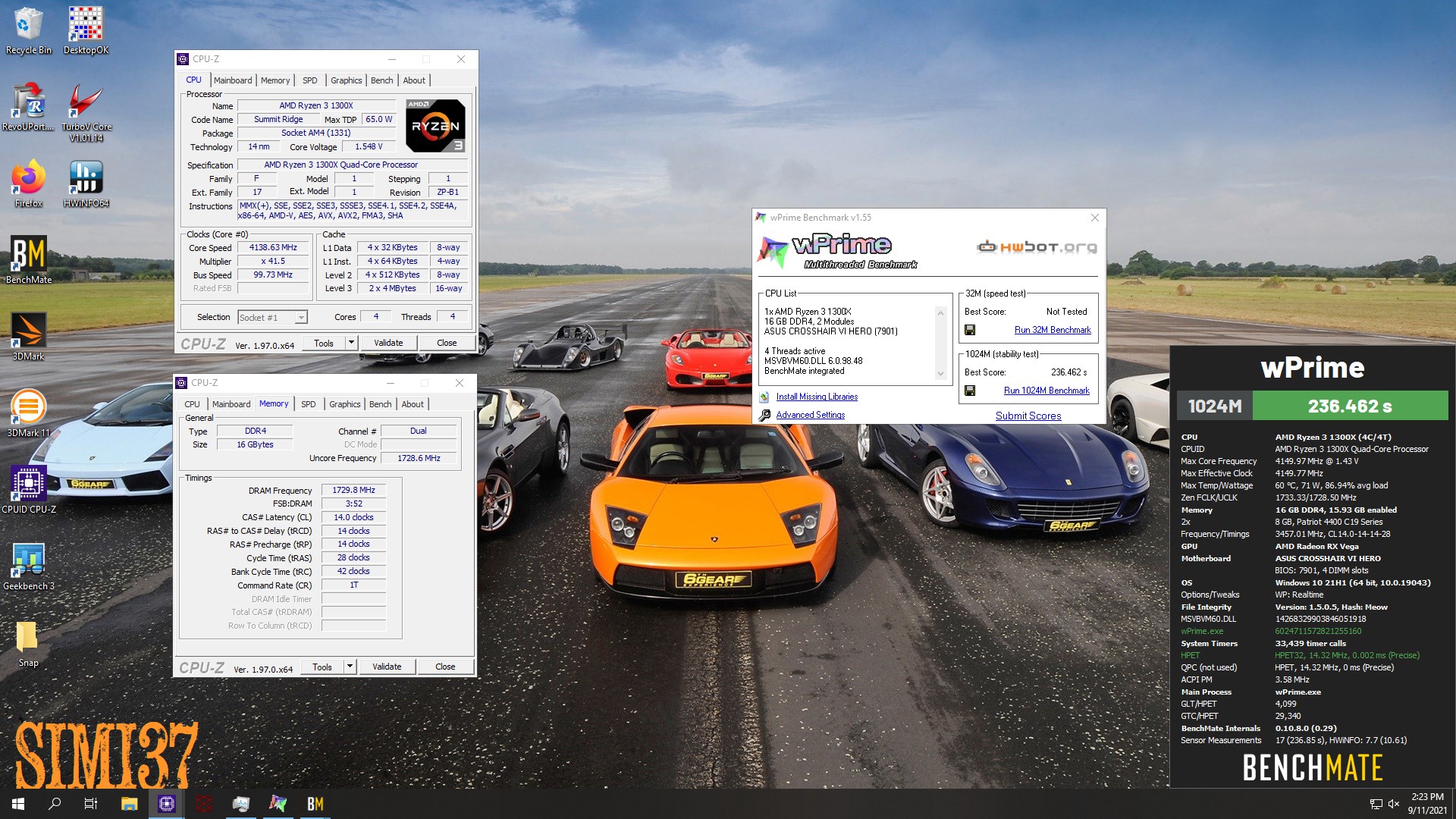This screenshot has width=1456, height=819.
Task: Click the green wPrime.exe hash entry
Action: pos(1271,631)
